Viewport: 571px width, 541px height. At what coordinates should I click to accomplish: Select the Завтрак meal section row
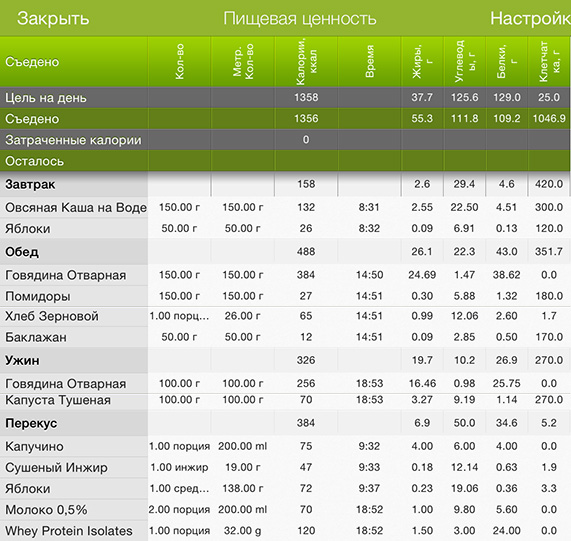(286, 184)
